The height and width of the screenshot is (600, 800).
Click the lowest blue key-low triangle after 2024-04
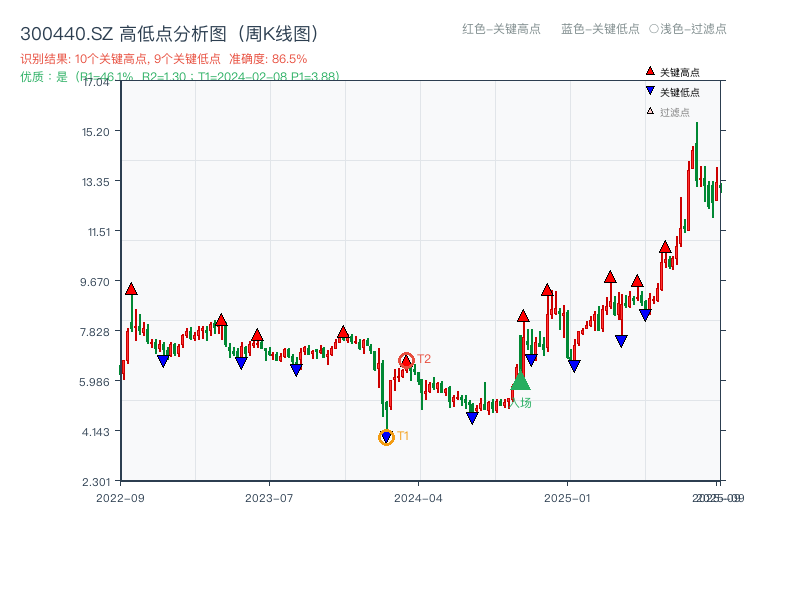472,418
